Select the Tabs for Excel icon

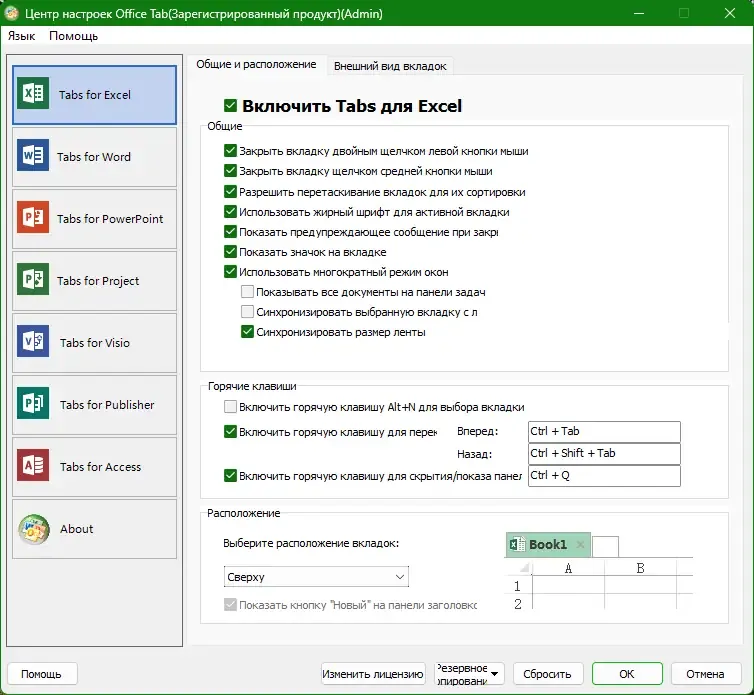33,93
